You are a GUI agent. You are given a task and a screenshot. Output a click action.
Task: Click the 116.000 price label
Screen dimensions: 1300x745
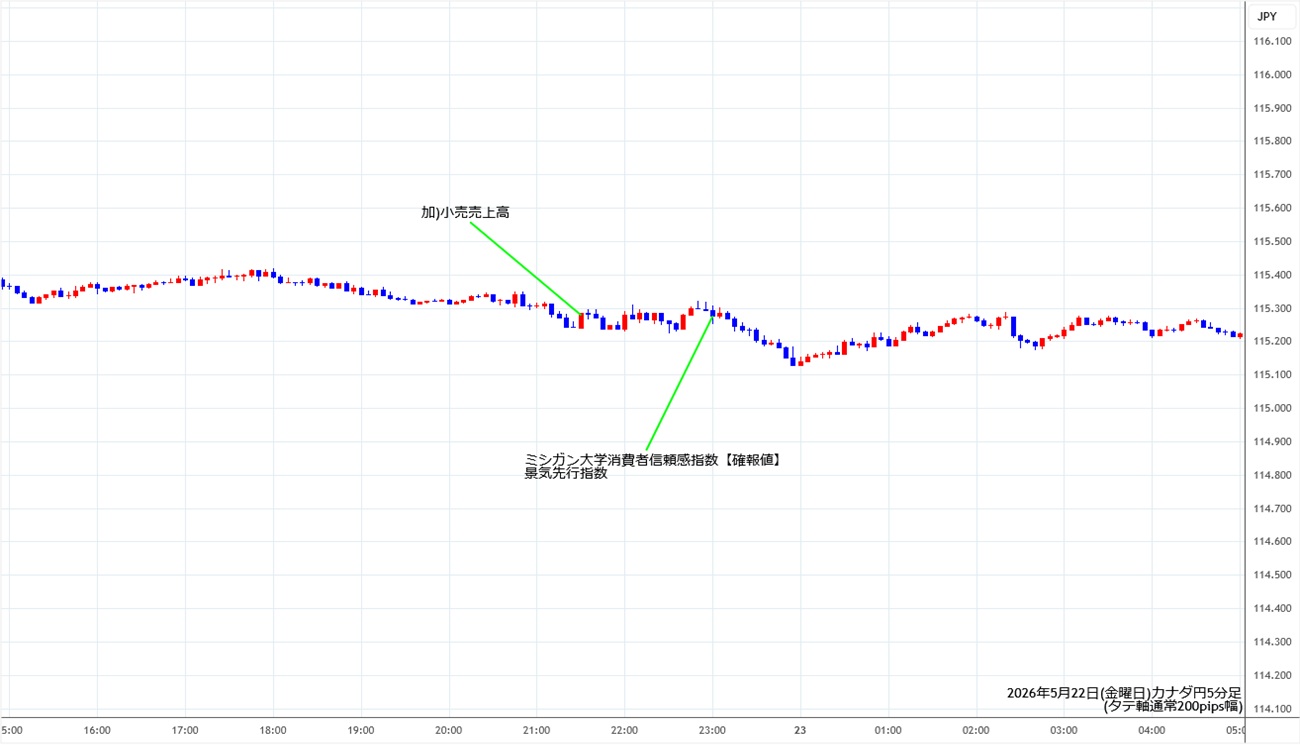1272,75
